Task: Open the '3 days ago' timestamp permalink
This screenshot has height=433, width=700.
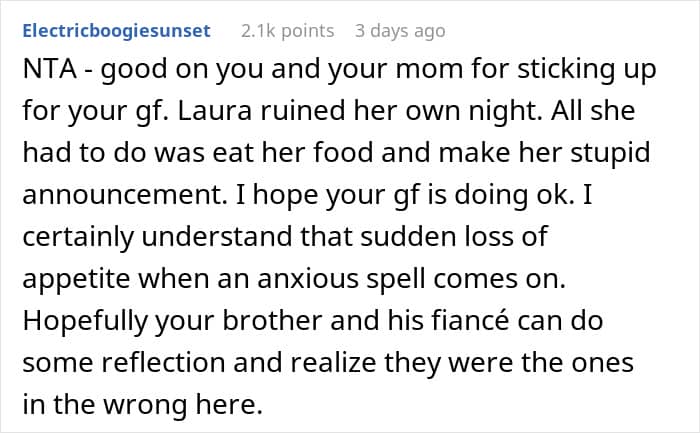Action: pos(400,31)
